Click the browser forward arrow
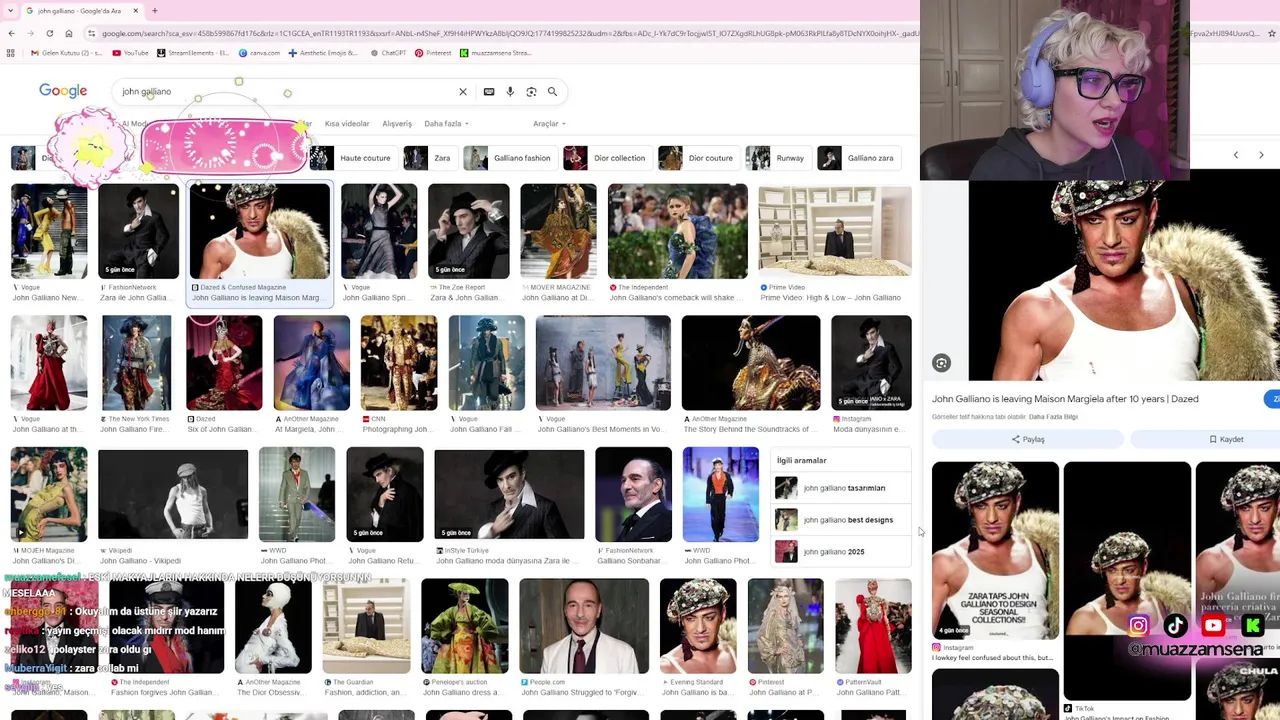The image size is (1280, 720). point(30,33)
